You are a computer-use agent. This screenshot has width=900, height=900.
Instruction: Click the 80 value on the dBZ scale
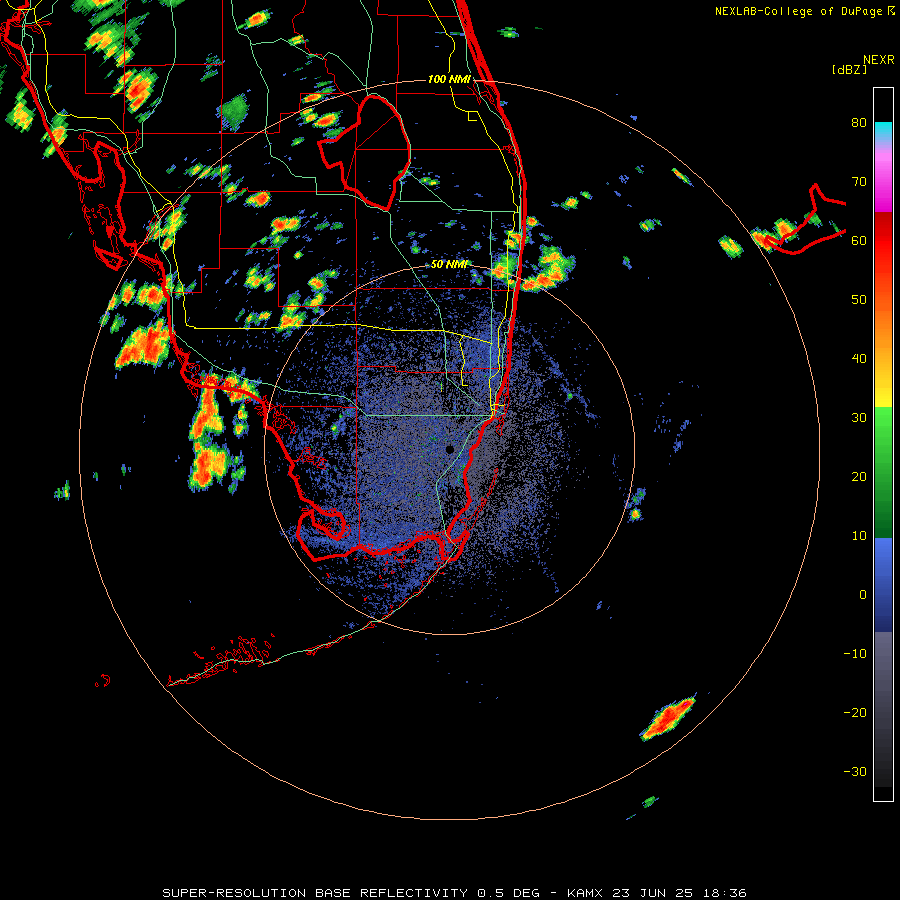pos(859,123)
